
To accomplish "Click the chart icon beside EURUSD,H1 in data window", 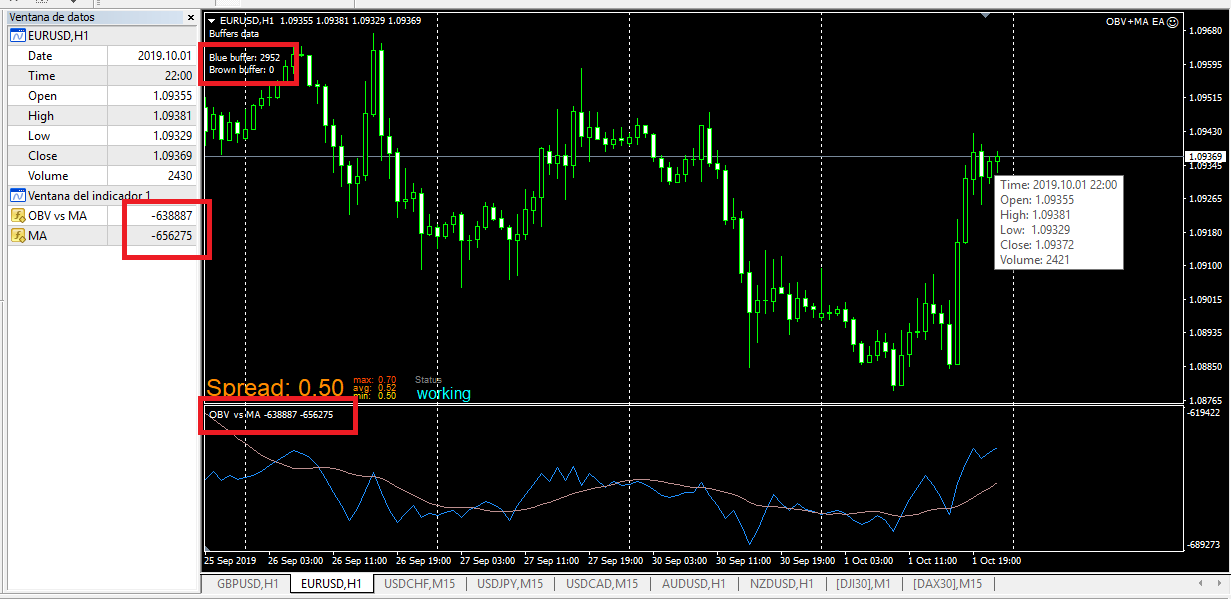I will [18, 36].
